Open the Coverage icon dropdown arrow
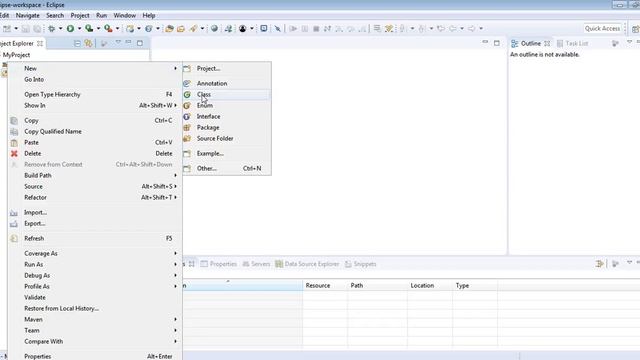Image resolution: width=640 pixels, height=360 pixels. click(x=98, y=29)
